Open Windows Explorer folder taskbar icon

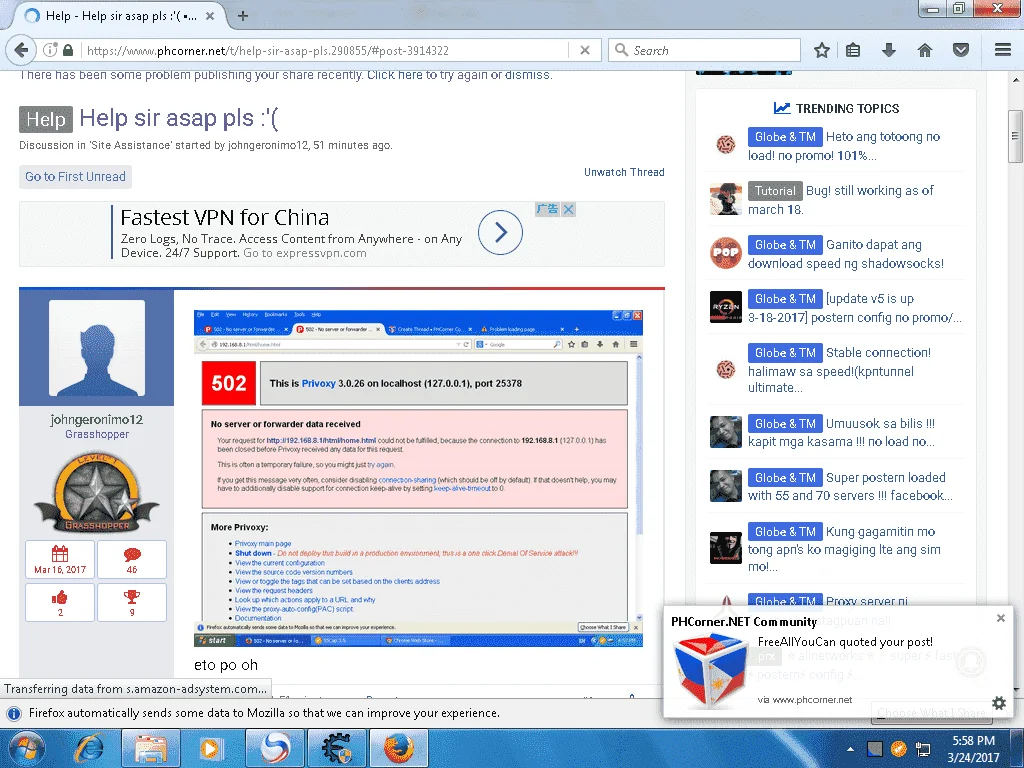[149, 748]
